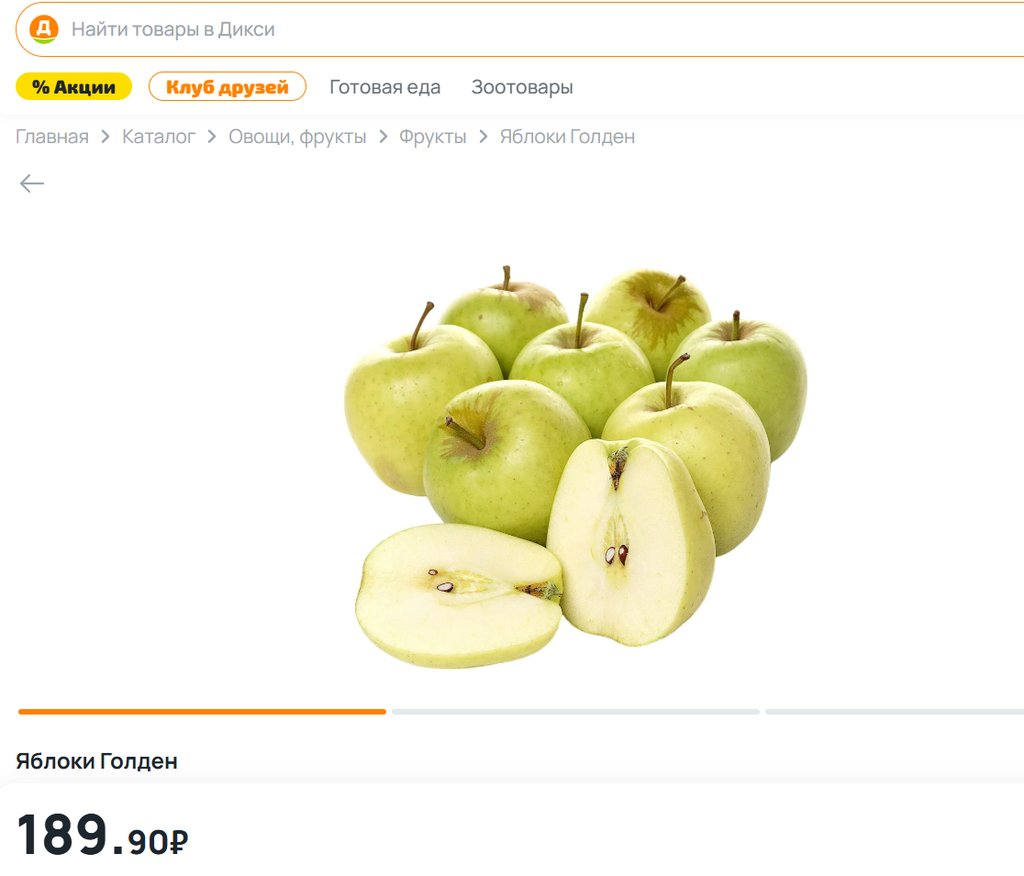Click the orange Дикси logo icon
This screenshot has height=876, width=1024.
tap(44, 29)
